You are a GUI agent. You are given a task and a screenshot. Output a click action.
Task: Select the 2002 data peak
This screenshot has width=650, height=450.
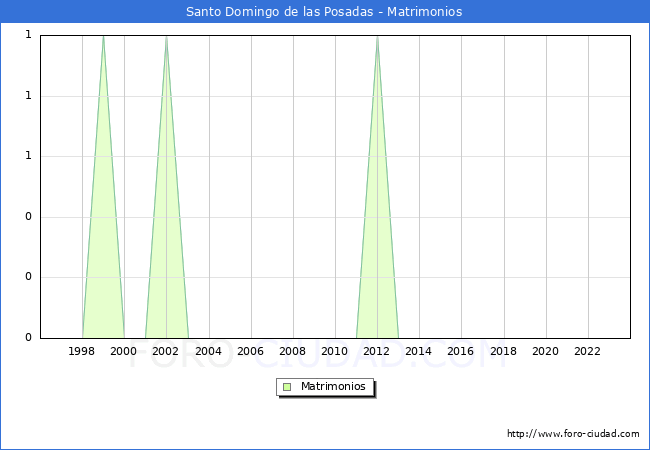pyautogui.click(x=166, y=37)
